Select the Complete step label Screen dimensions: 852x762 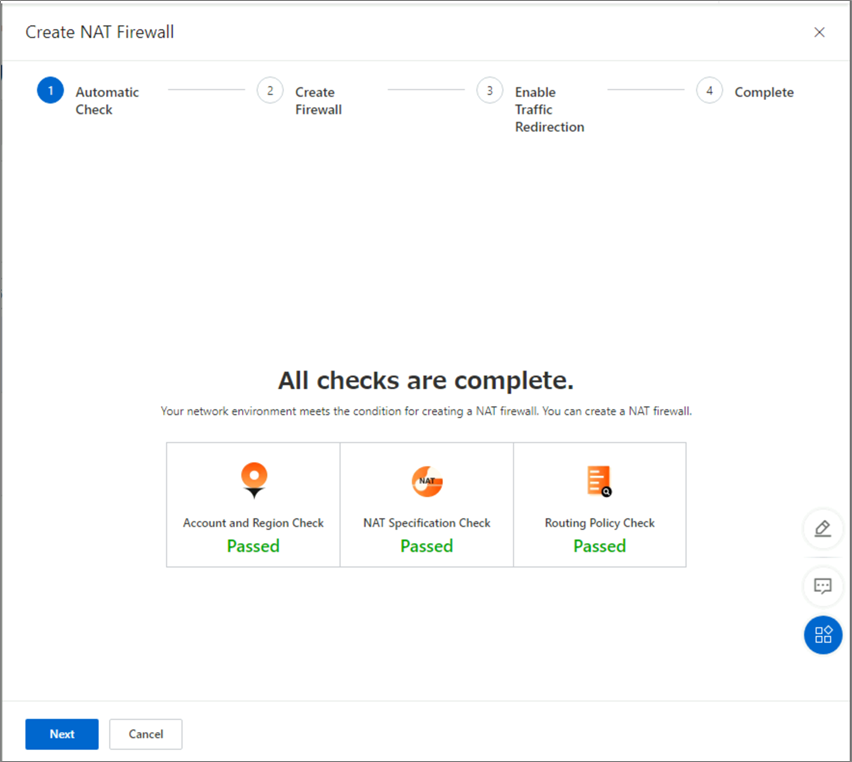pyautogui.click(x=764, y=92)
